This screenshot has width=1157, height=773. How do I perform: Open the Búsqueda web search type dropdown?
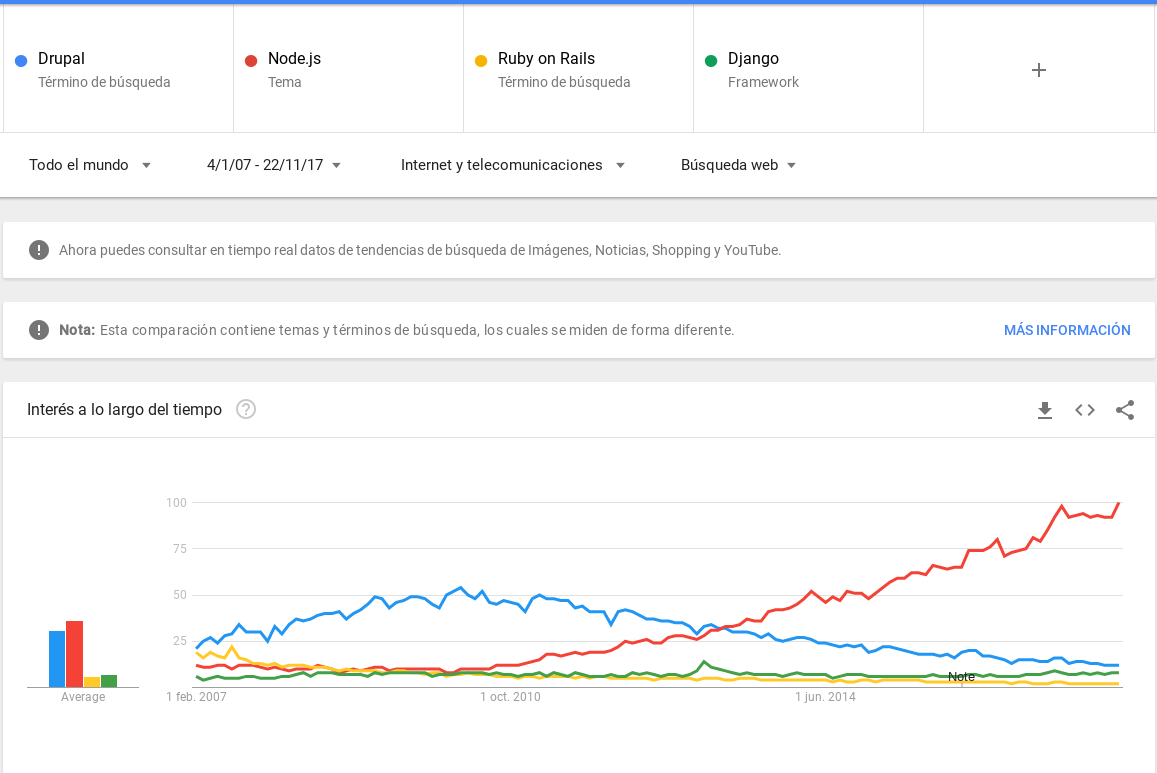(x=739, y=165)
